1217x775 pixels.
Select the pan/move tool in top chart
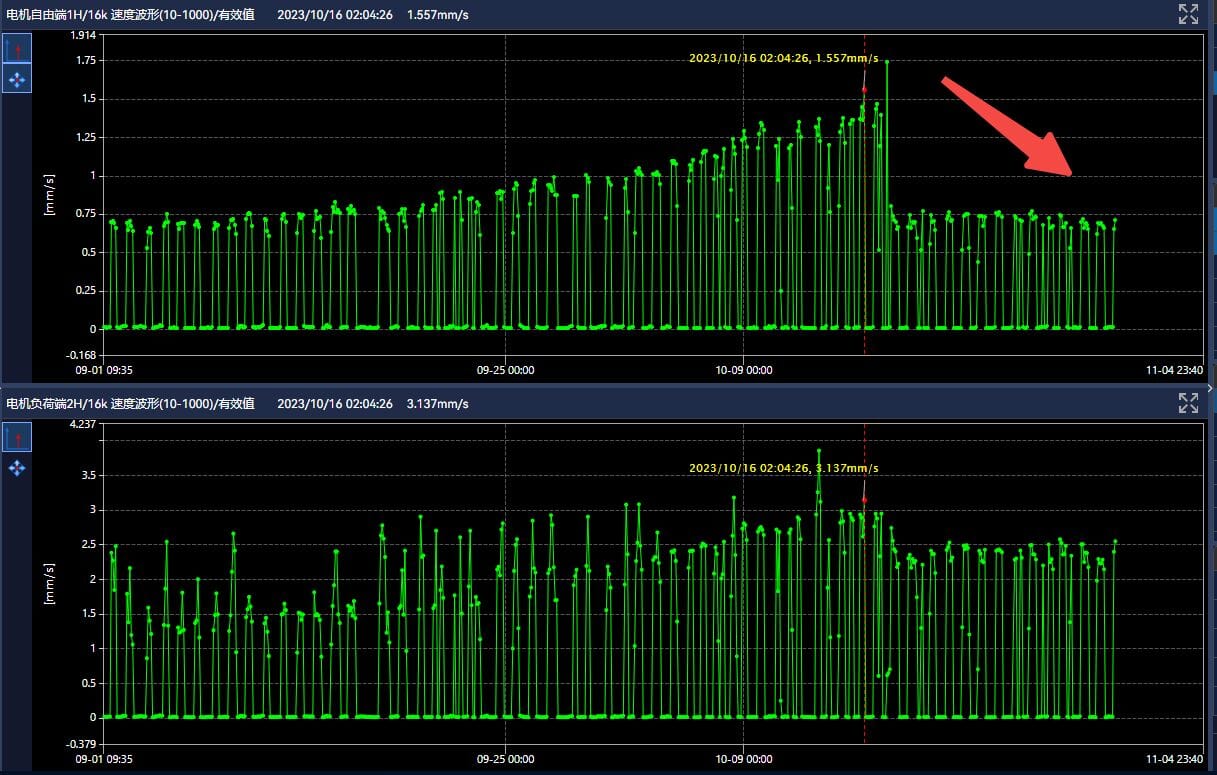pos(17,78)
